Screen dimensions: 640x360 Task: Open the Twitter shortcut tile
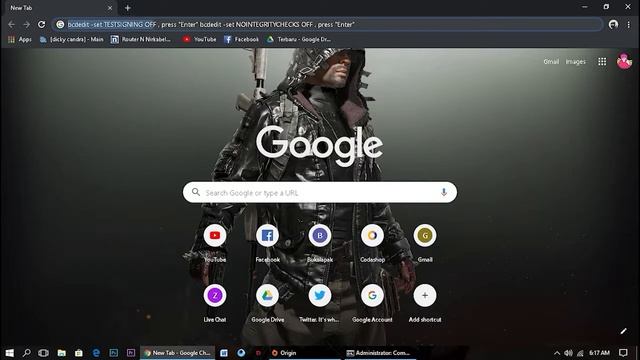click(x=320, y=303)
